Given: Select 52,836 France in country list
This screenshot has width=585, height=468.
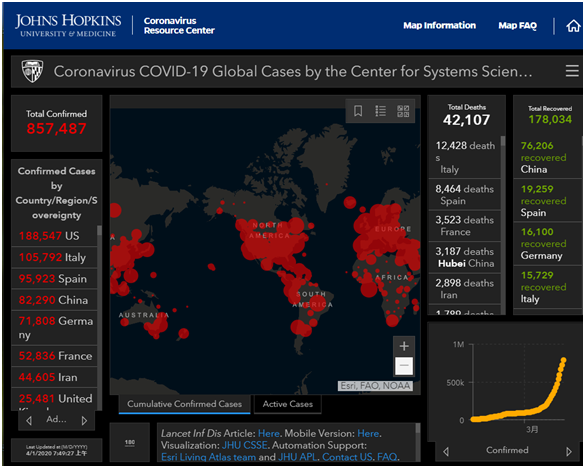Looking at the screenshot, I should point(54,356).
